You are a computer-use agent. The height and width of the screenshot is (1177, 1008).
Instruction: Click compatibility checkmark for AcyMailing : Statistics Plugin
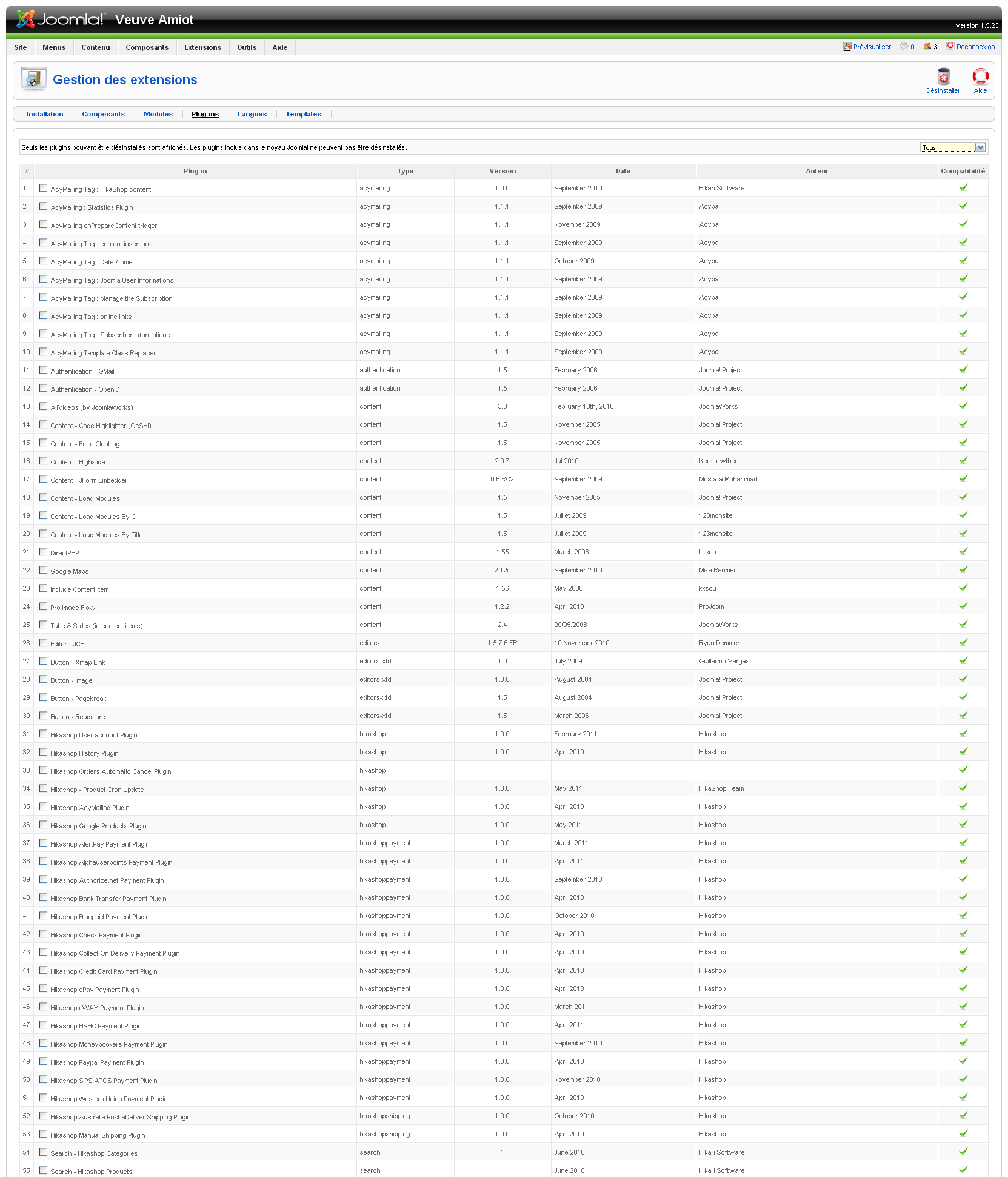click(963, 206)
